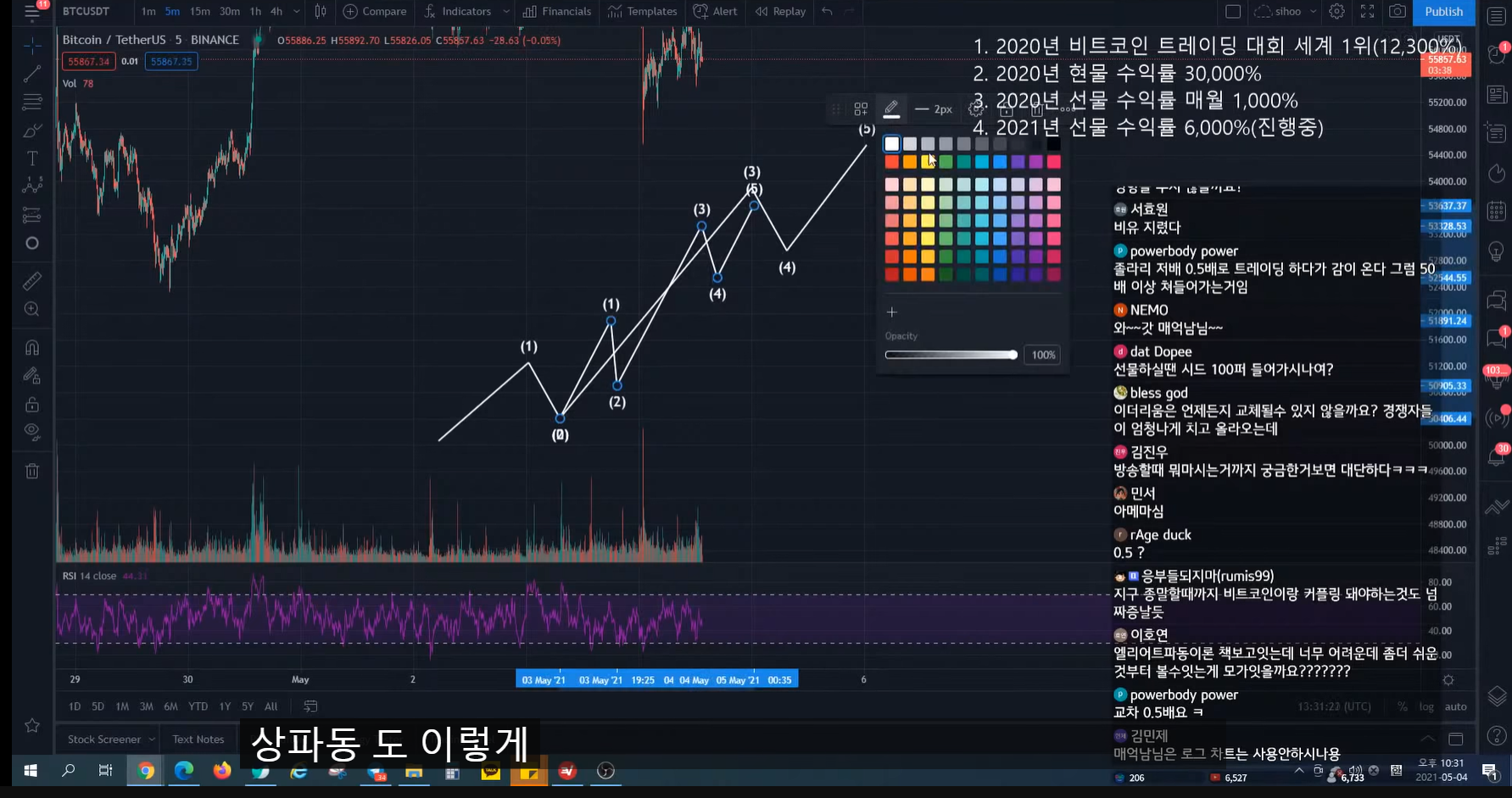Viewport: 1512px width, 798px height.
Task: Create an Alert
Action: point(716,12)
